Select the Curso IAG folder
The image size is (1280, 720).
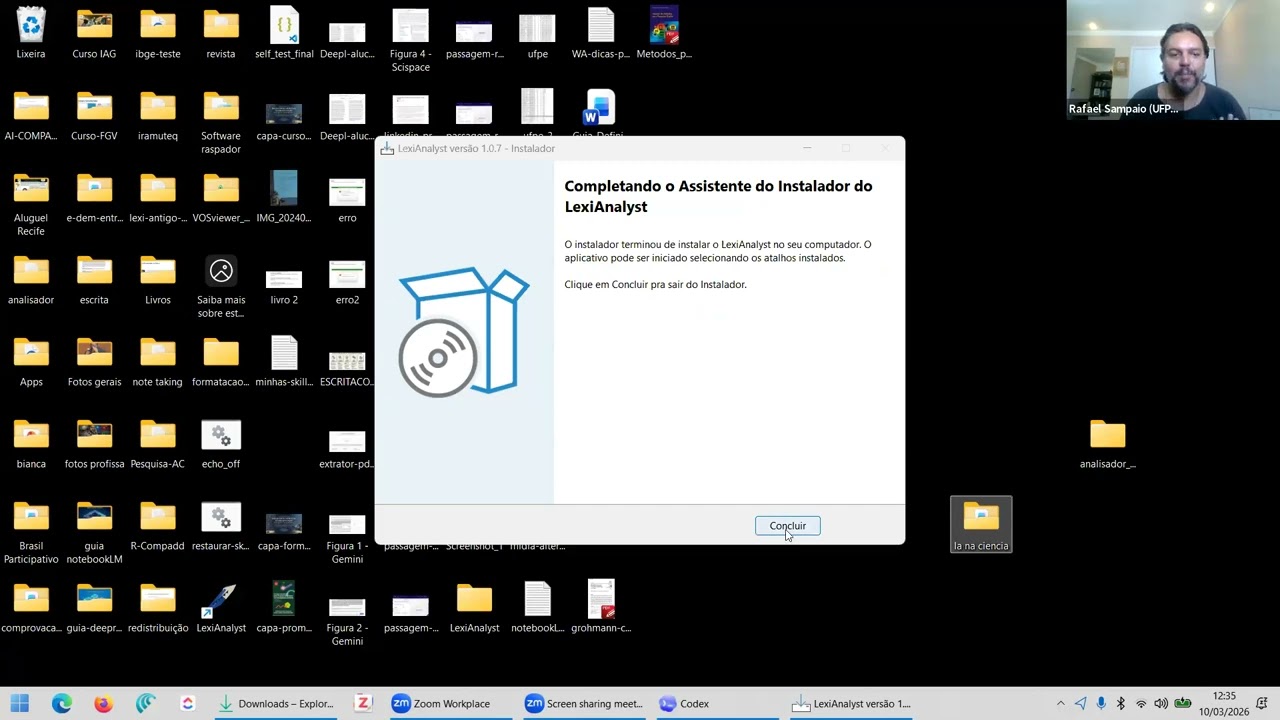94,33
